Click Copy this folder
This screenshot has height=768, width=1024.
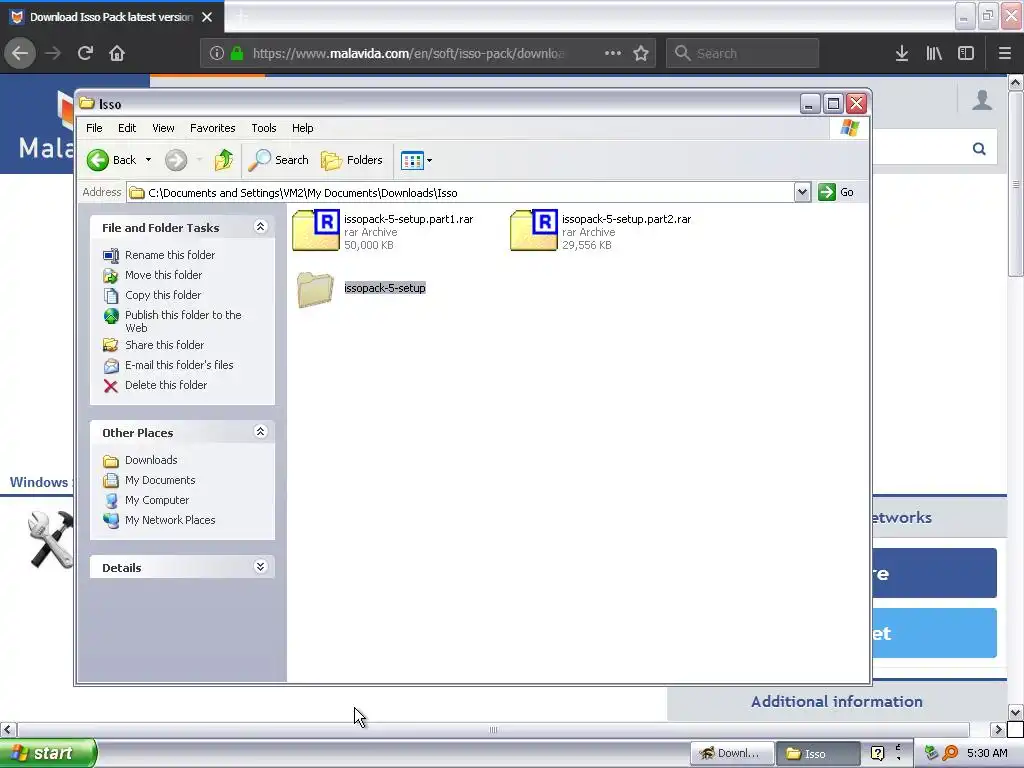[x=163, y=295]
